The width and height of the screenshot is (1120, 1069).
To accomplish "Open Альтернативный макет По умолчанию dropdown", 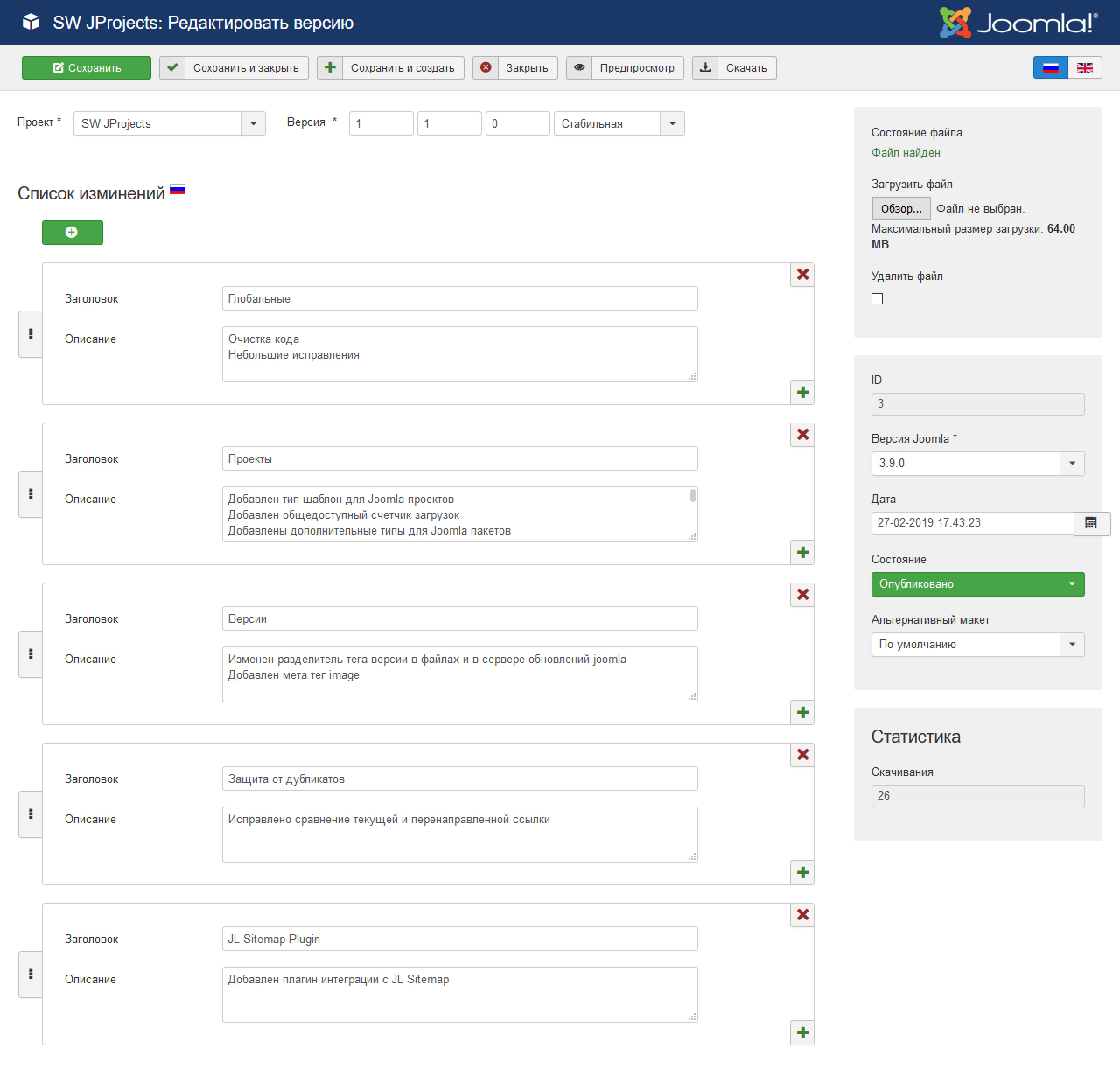I will point(978,645).
